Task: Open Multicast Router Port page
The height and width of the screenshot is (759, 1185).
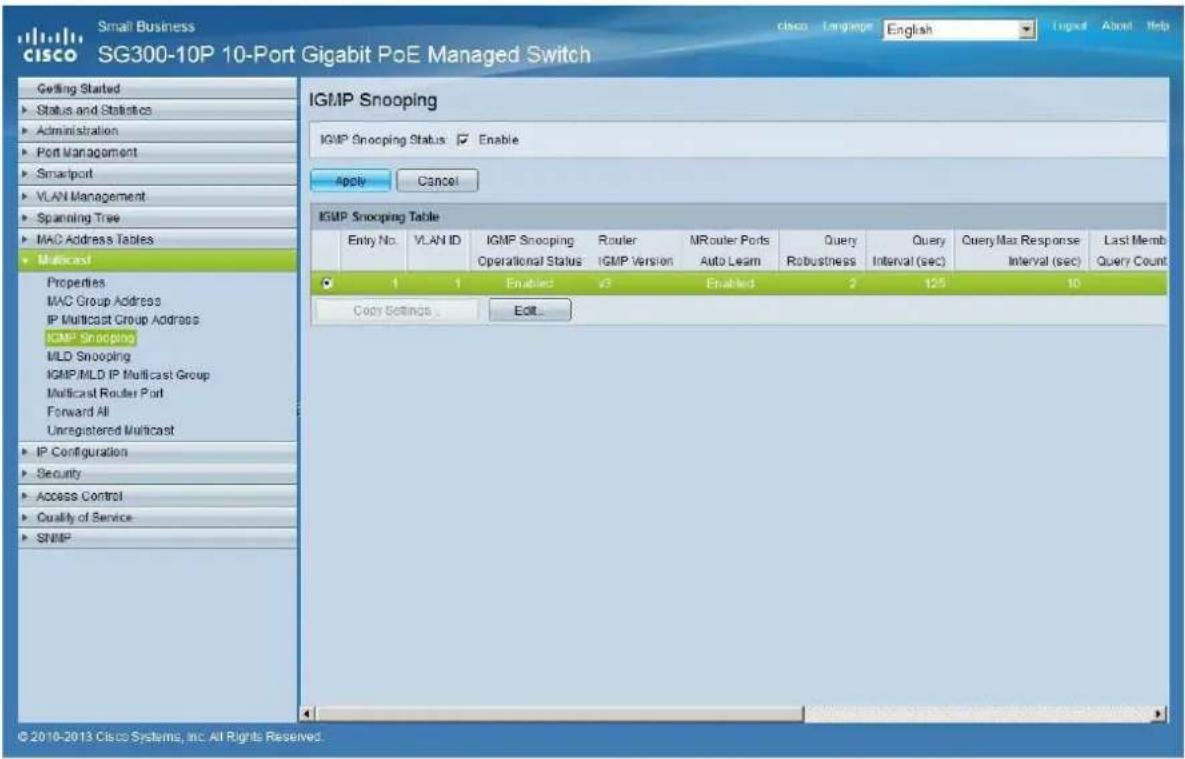Action: (104, 393)
